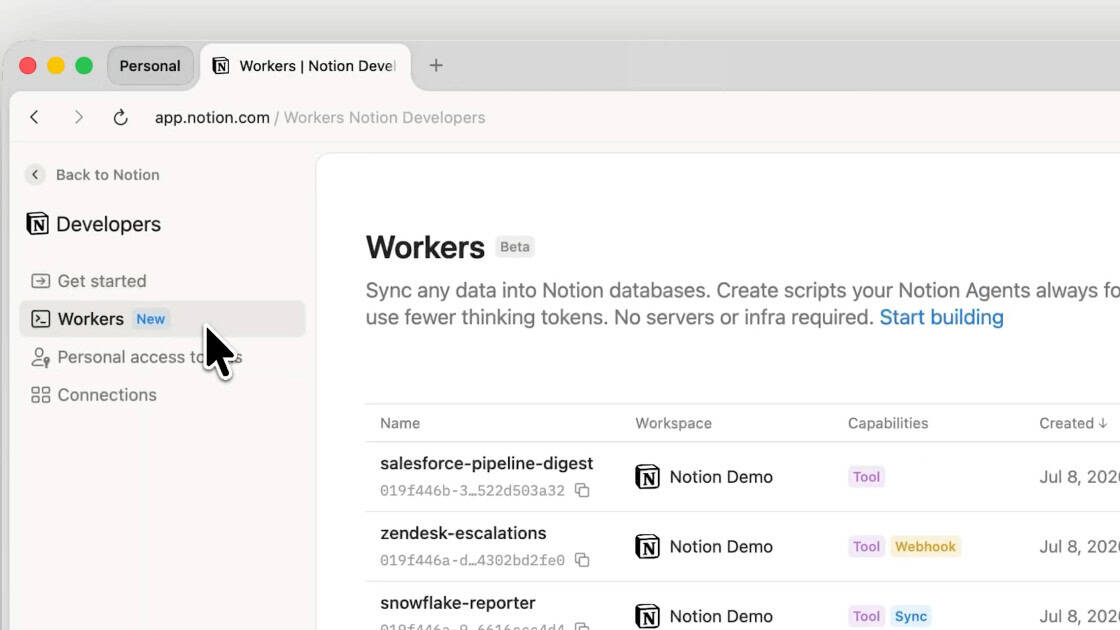
Task: Click the Beta badge next to Workers
Action: 515,247
